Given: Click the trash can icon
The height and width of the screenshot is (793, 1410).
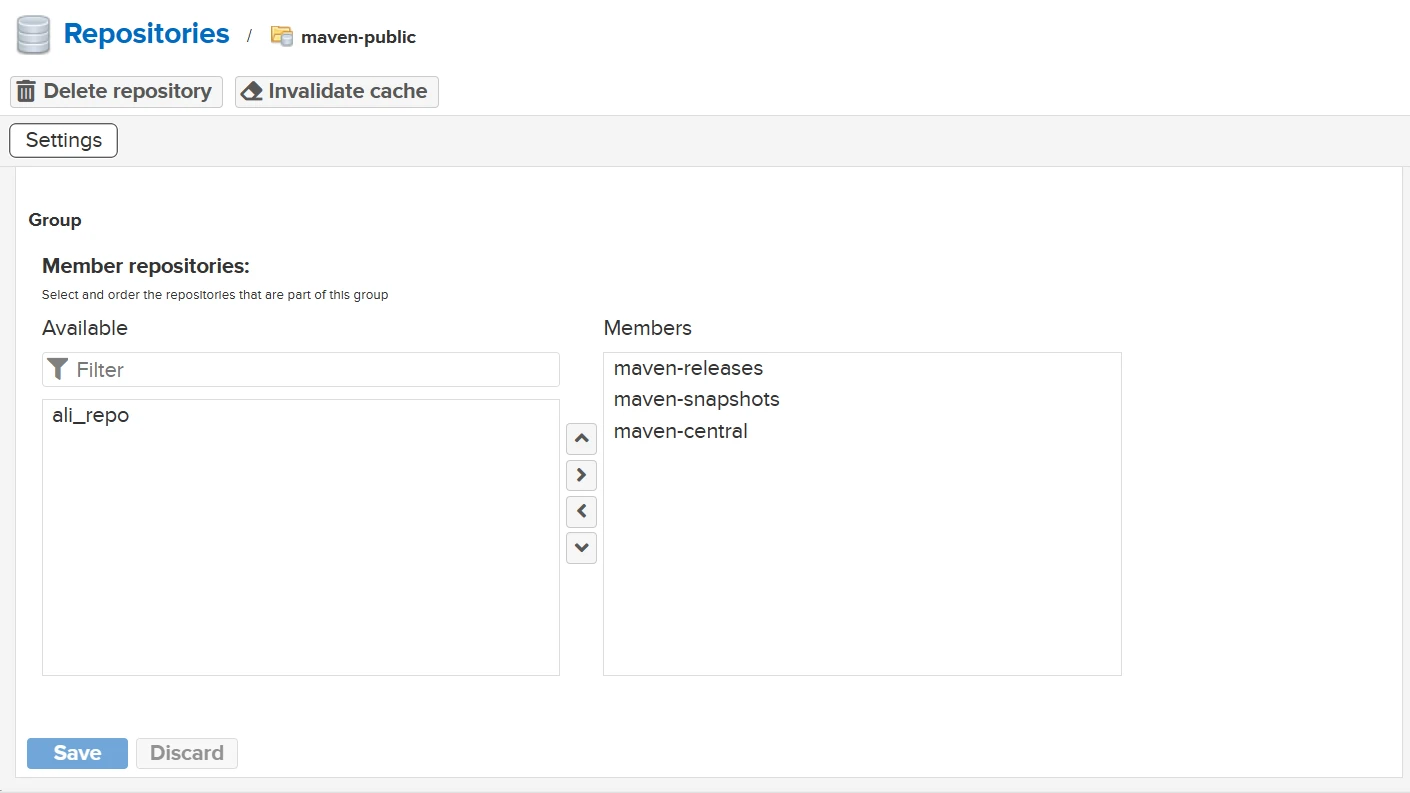Looking at the screenshot, I should (x=27, y=91).
